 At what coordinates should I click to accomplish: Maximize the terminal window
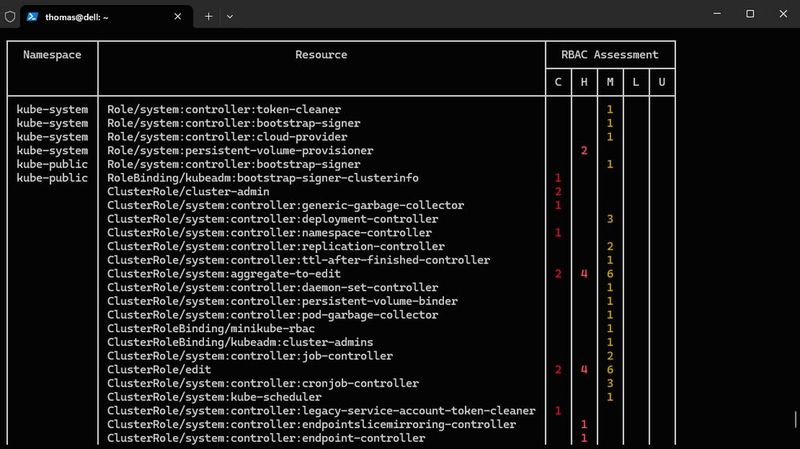coord(750,14)
